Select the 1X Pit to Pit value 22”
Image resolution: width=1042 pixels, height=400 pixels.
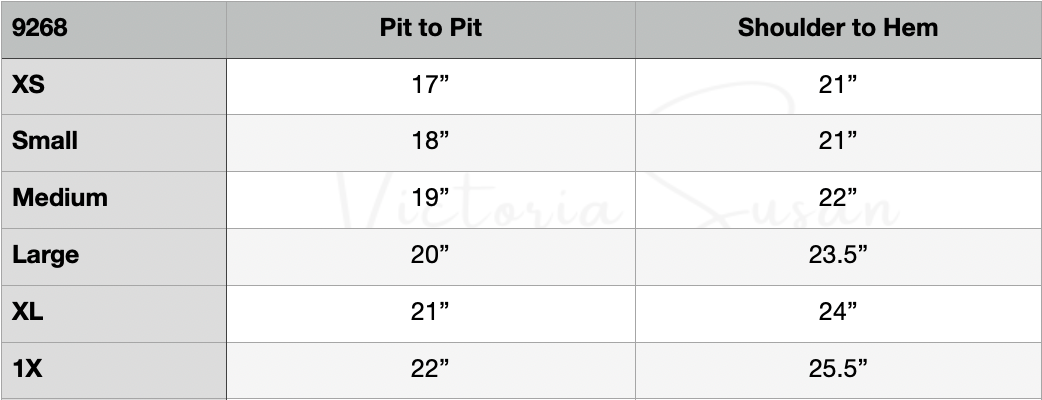[431, 369]
